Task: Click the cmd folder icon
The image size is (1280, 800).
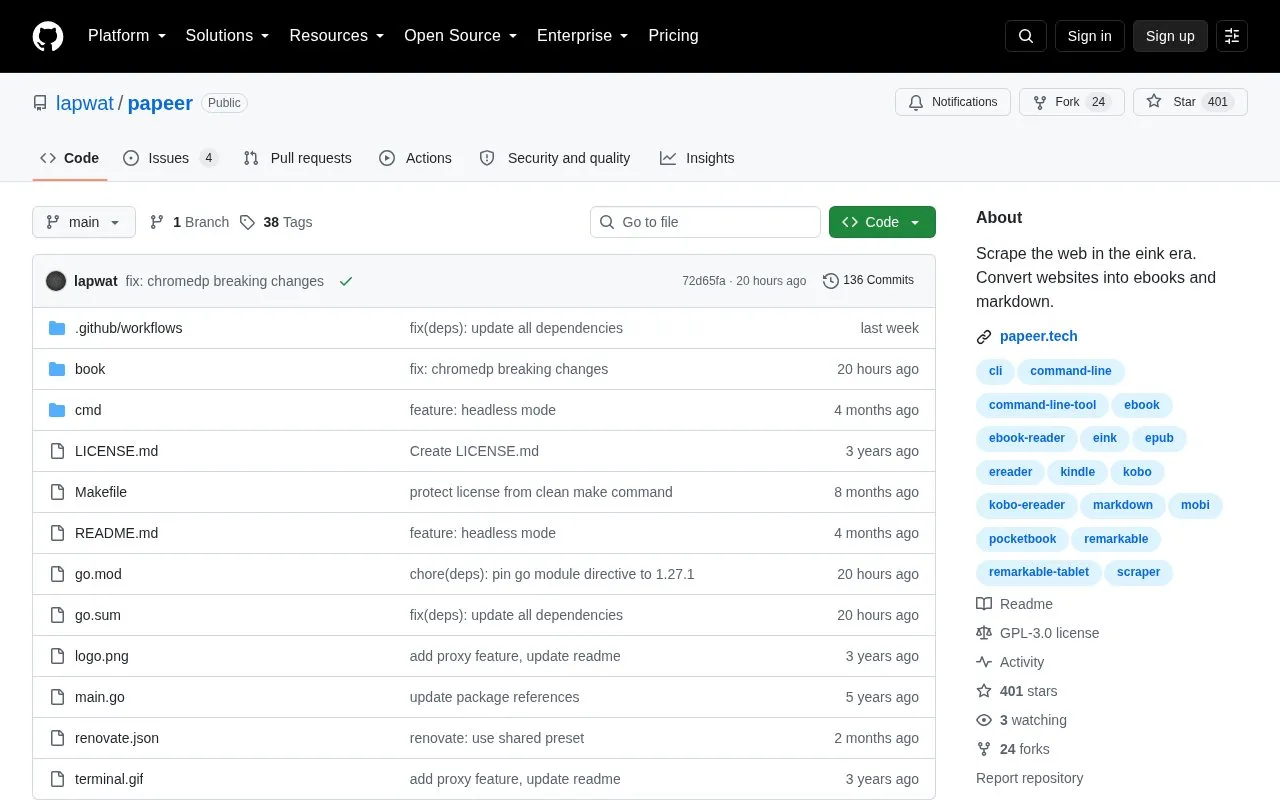Action: [x=57, y=410]
